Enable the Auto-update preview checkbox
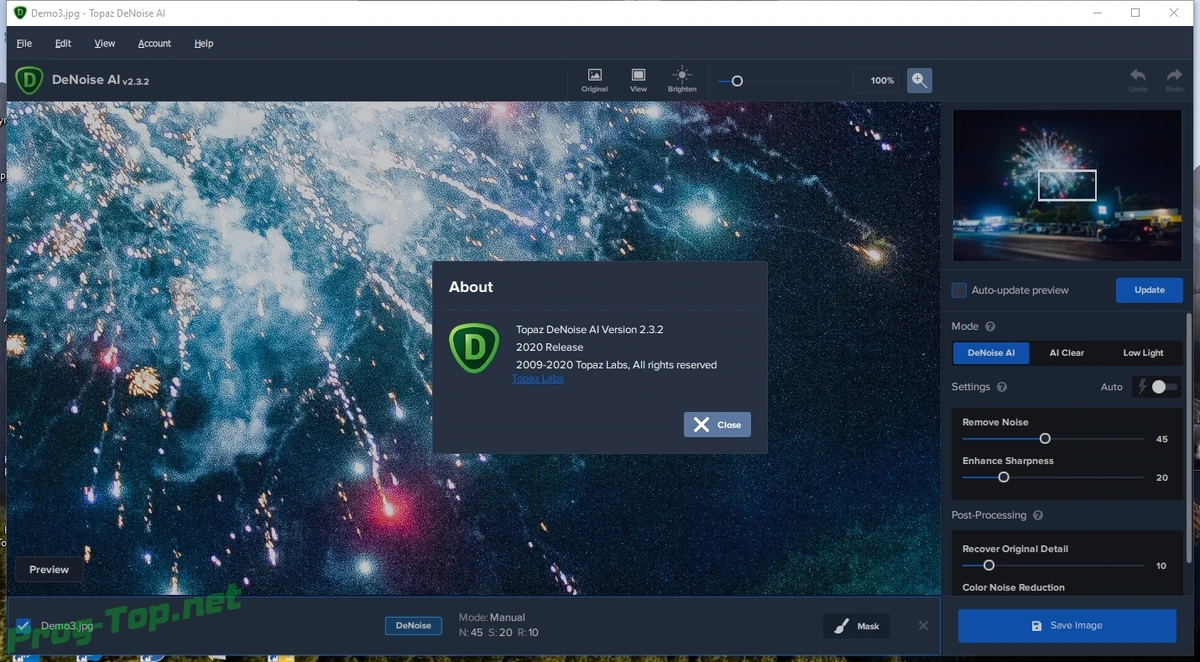The width and height of the screenshot is (1200, 662). (x=959, y=290)
